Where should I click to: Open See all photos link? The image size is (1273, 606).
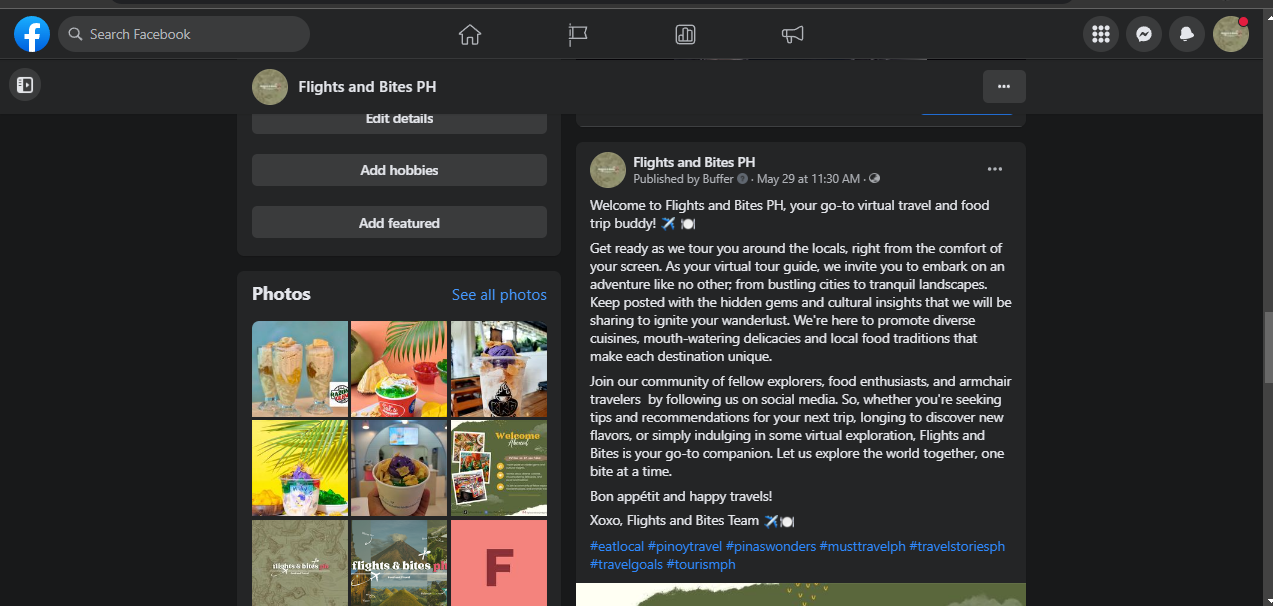pyautogui.click(x=499, y=295)
